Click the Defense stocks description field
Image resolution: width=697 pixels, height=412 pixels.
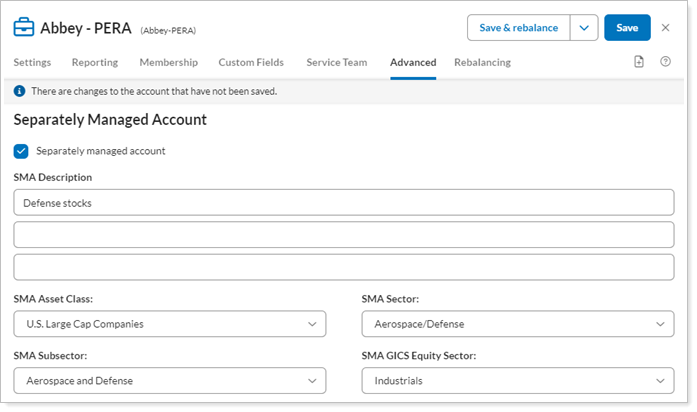point(344,202)
